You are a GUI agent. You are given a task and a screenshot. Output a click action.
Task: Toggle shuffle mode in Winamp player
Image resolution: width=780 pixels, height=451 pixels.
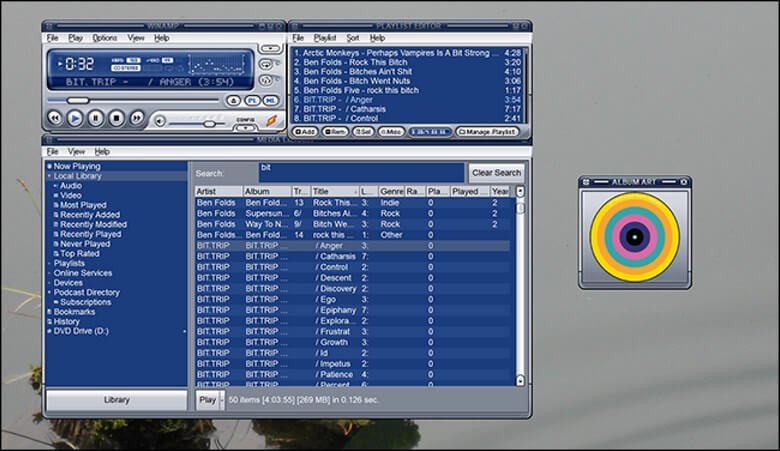coord(267,80)
